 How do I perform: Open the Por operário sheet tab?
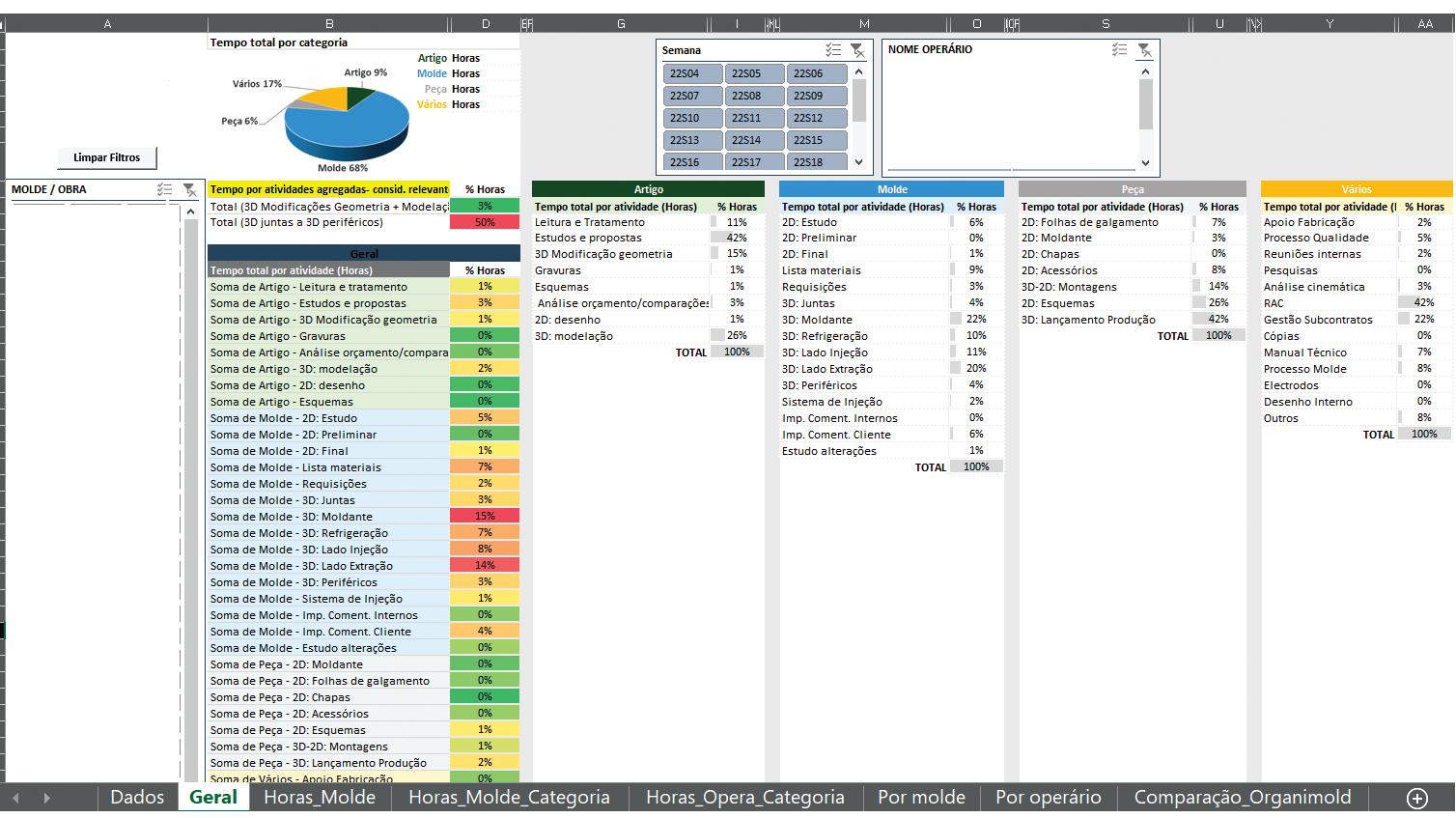tap(1048, 797)
